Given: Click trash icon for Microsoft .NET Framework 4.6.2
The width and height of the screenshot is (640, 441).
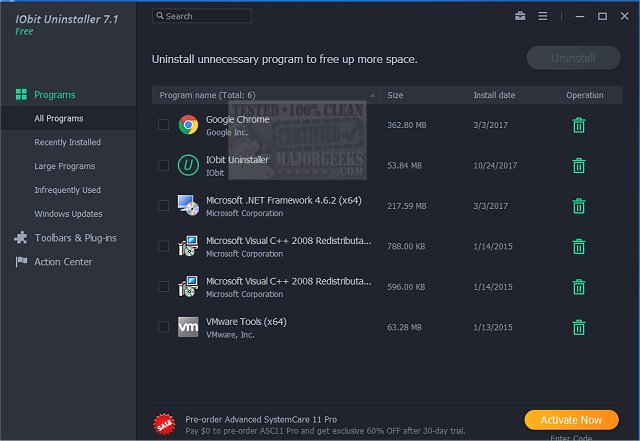Looking at the screenshot, I should 578,206.
